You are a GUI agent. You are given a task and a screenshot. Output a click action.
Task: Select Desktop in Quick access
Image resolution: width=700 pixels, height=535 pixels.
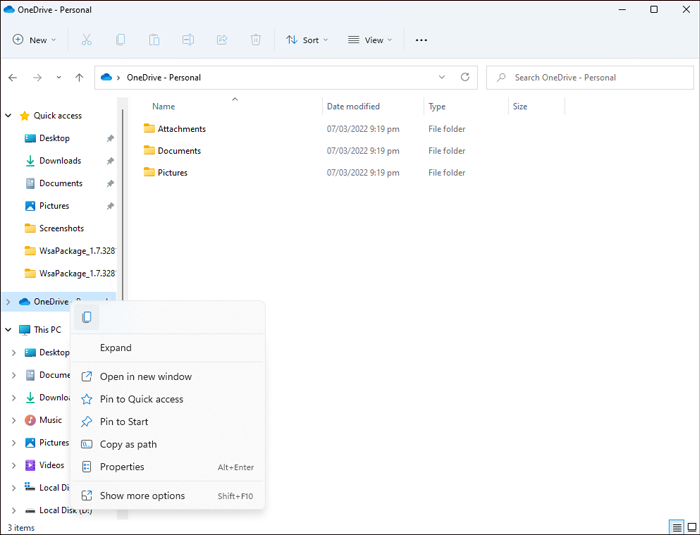tap(54, 138)
